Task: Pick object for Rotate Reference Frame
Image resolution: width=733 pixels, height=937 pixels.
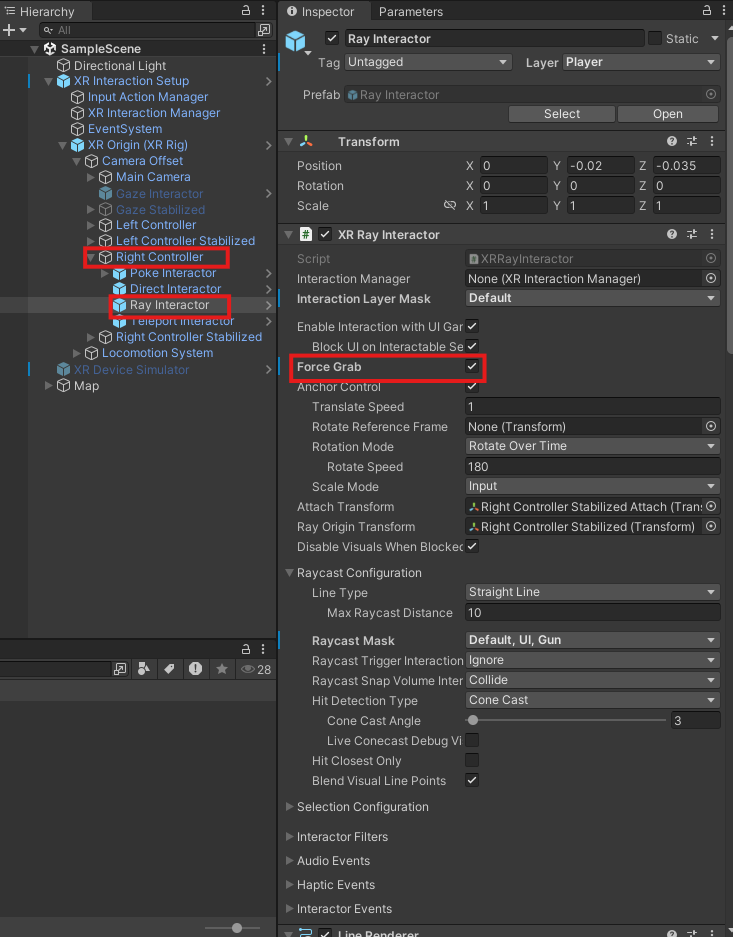Action: (711, 426)
